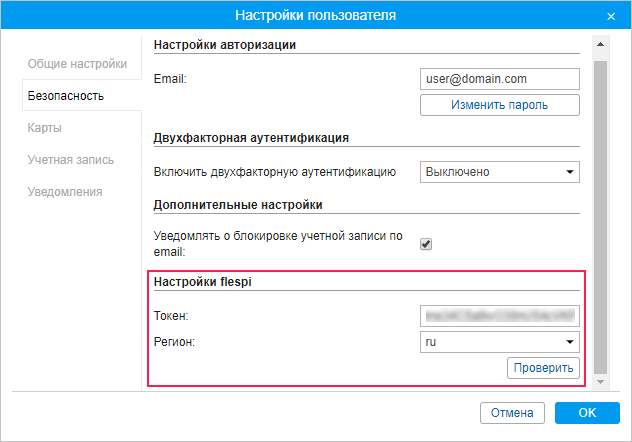
Task: Click the scrollbar up arrow
Action: 600,44
